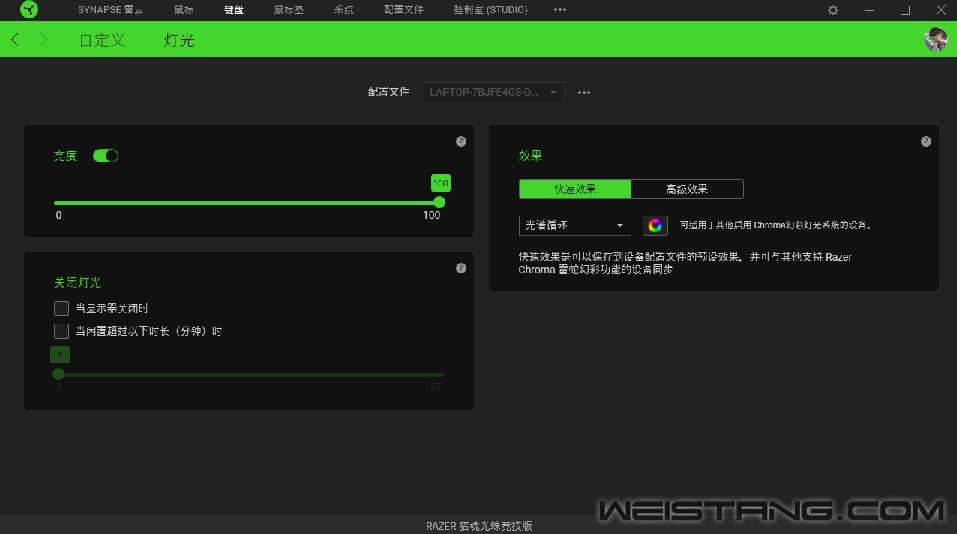Click the Razer logo icon
Image resolution: width=957 pixels, height=534 pixels.
click(x=29, y=9)
